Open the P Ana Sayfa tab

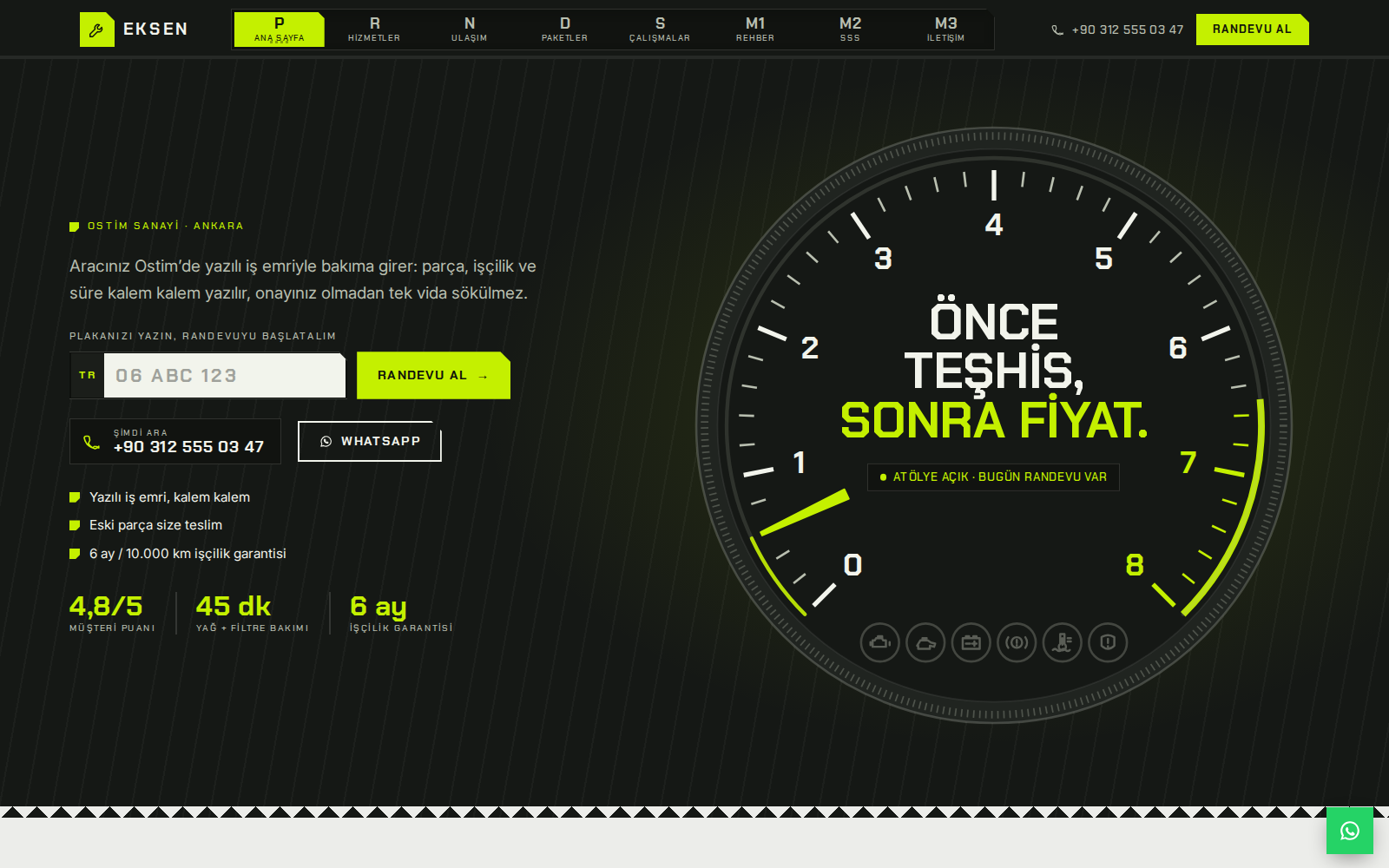(x=280, y=30)
